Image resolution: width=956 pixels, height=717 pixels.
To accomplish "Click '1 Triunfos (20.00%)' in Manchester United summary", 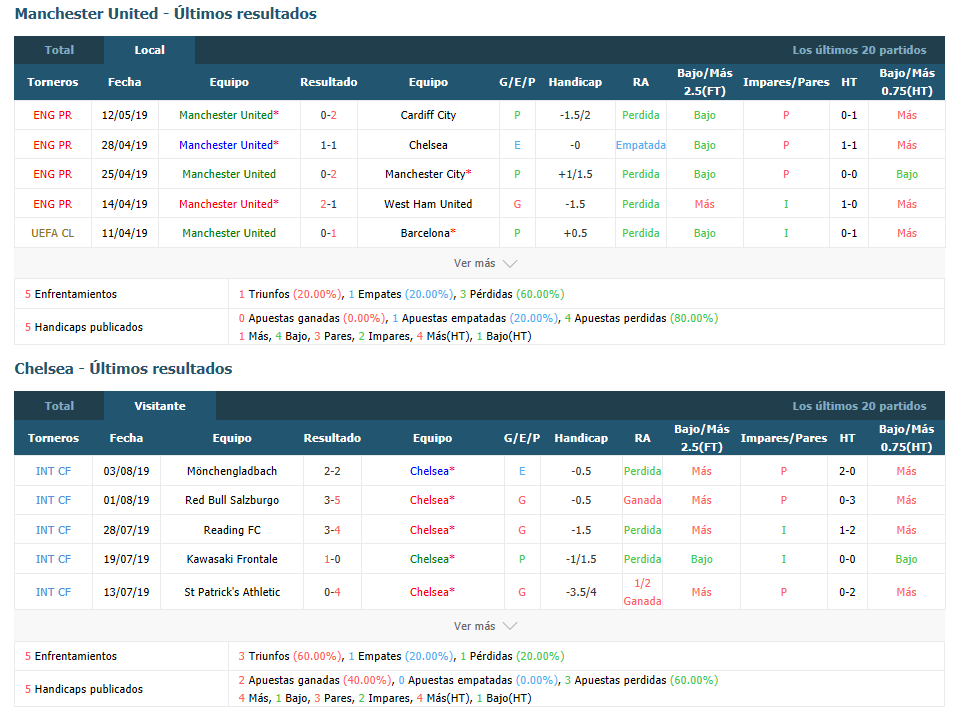I will (x=290, y=294).
